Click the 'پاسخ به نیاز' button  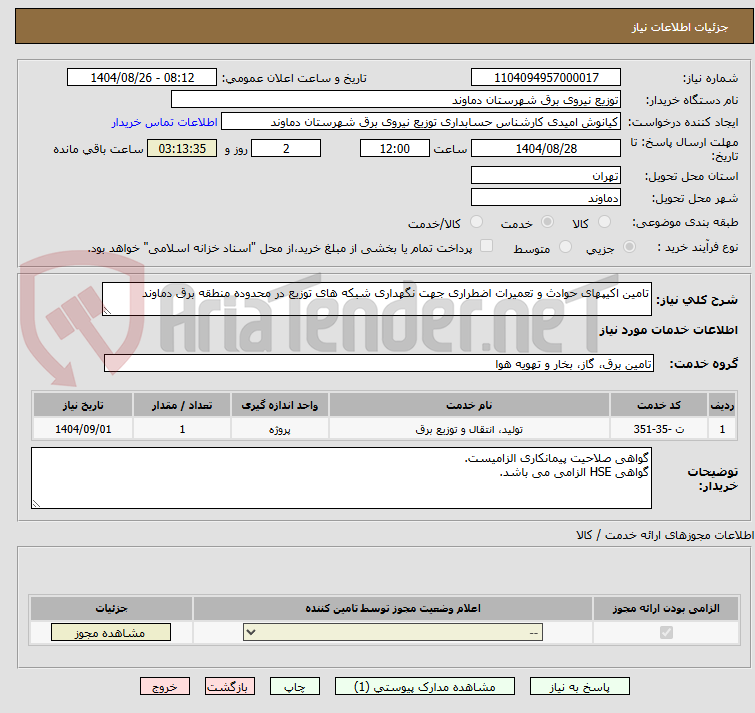(x=580, y=687)
